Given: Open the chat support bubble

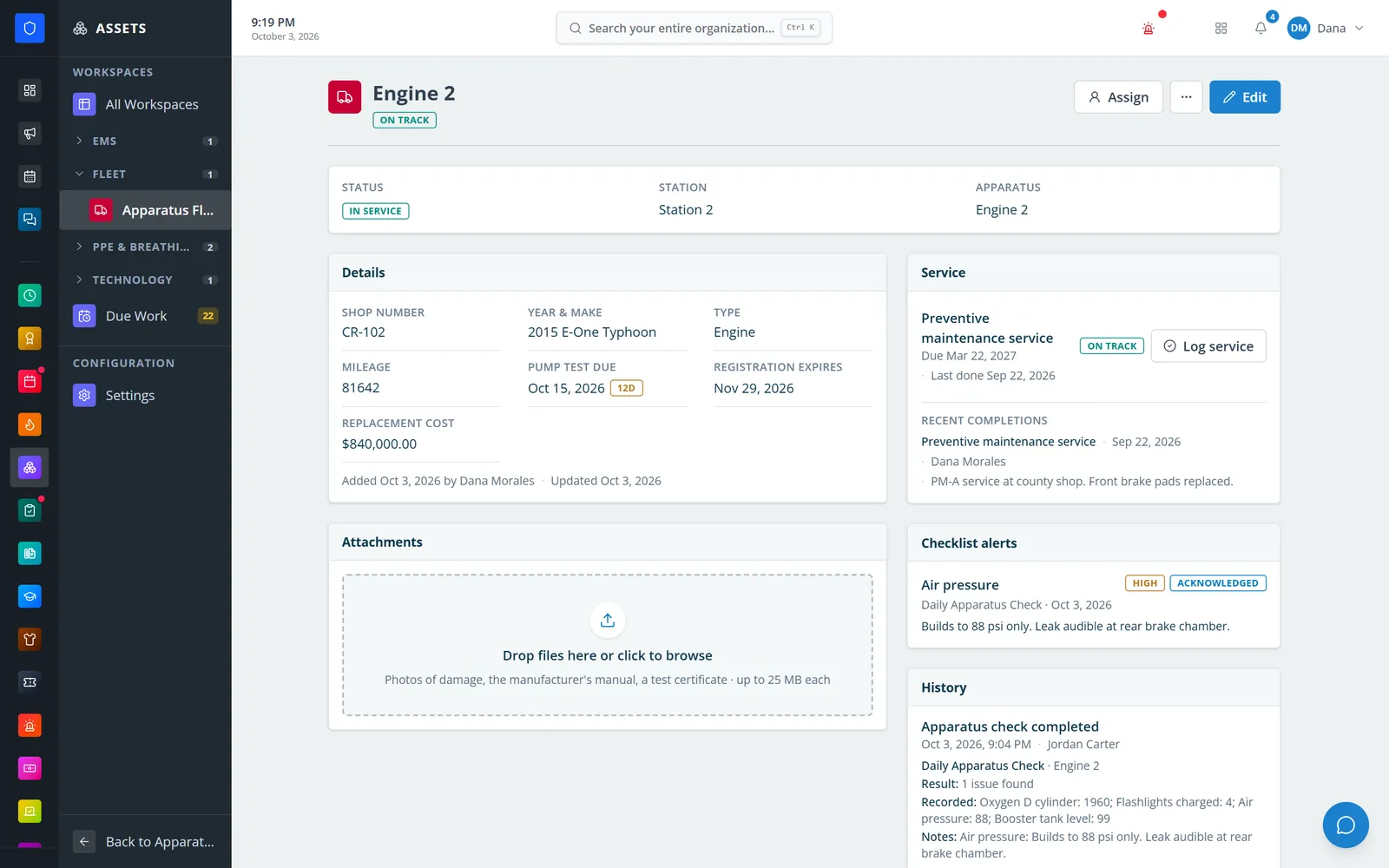Looking at the screenshot, I should coord(1346,825).
